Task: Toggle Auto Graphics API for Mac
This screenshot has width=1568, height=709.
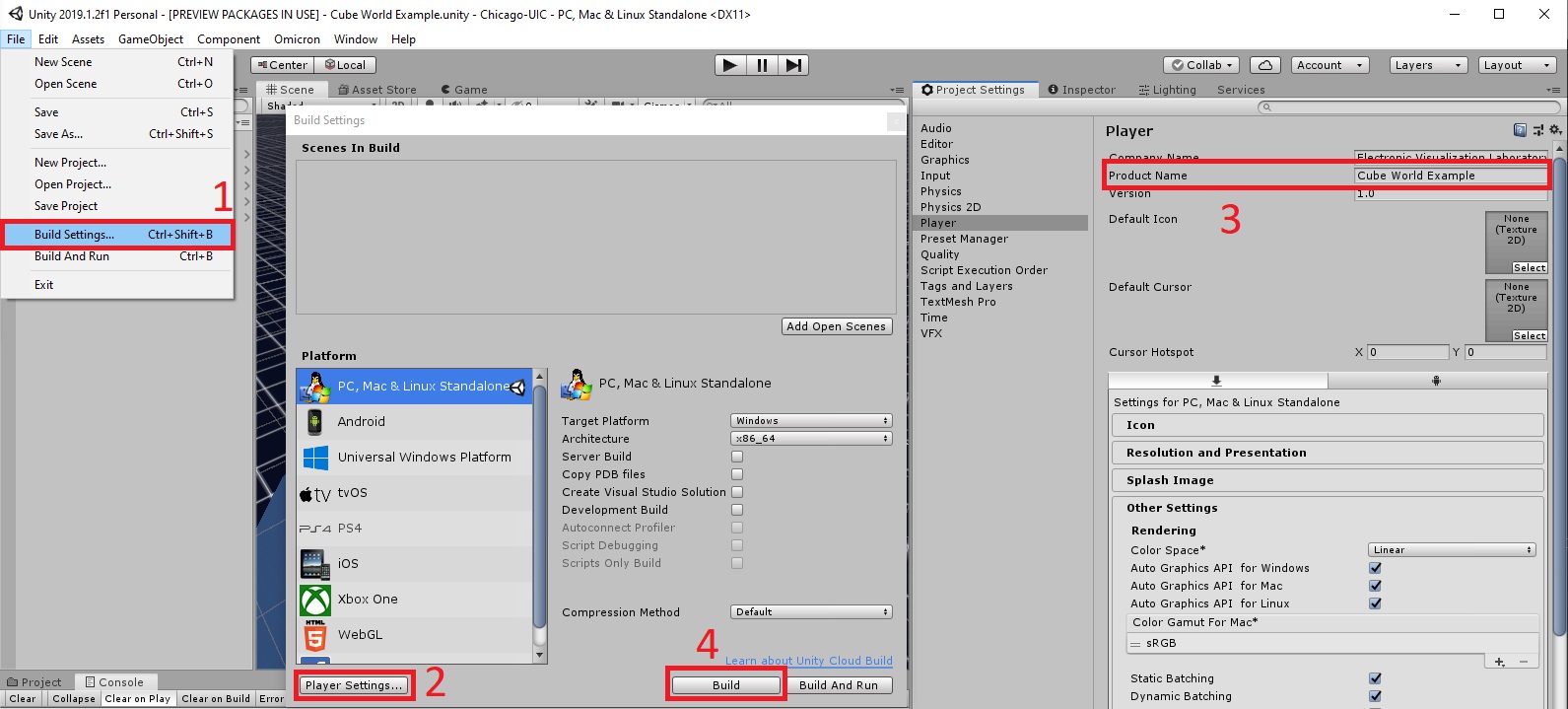Action: (x=1376, y=586)
